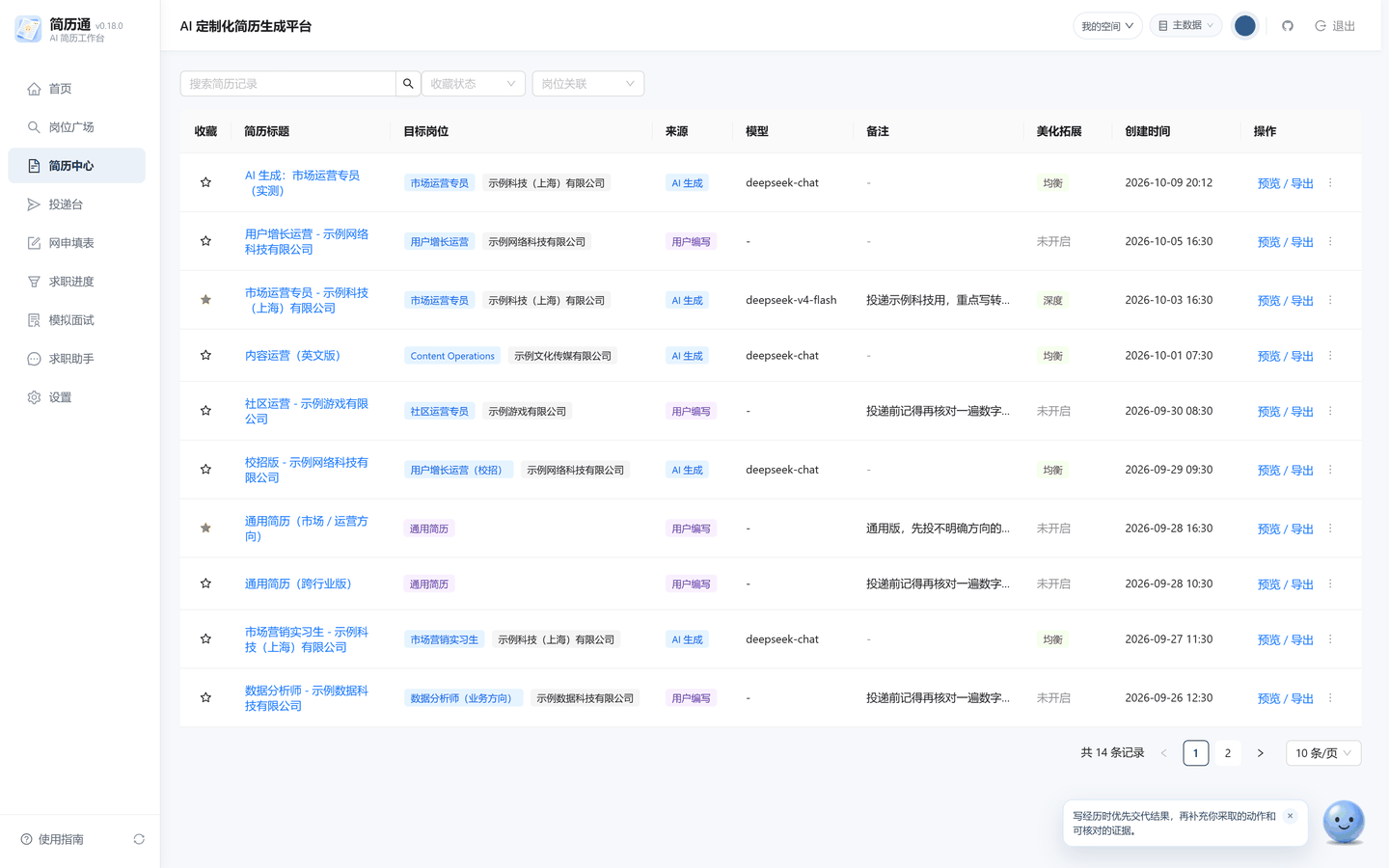Click the 退出 logout button
This screenshot has width=1389, height=868.
pos(1335,26)
